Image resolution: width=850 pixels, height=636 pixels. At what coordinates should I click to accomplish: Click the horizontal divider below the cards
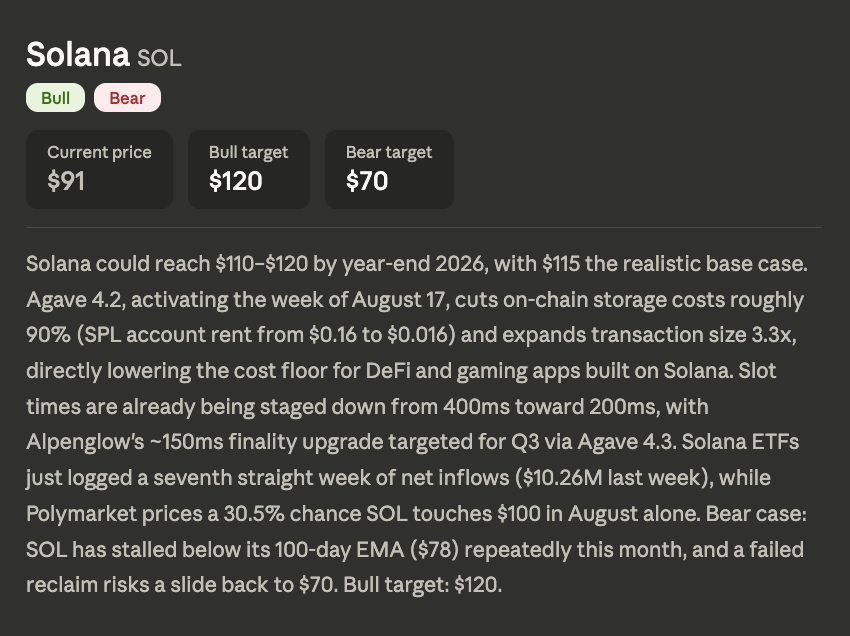(424, 228)
